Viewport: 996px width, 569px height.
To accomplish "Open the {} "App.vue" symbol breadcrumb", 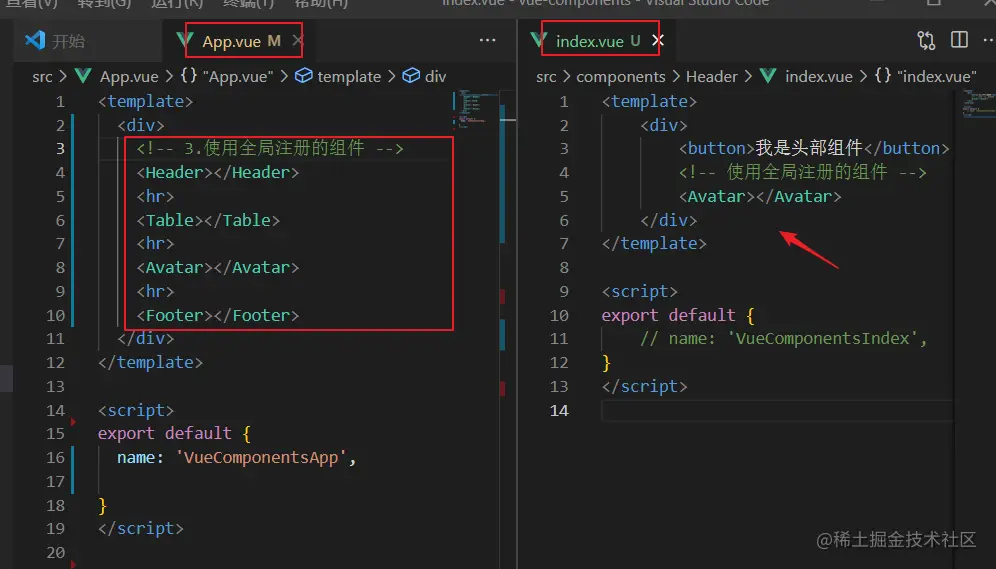I will pyautogui.click(x=227, y=77).
